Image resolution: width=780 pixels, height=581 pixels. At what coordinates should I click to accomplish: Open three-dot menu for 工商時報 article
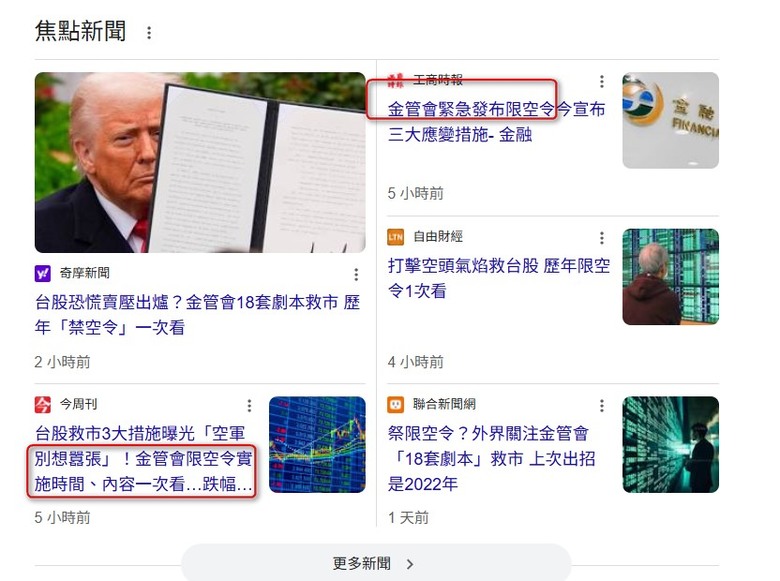click(x=601, y=81)
